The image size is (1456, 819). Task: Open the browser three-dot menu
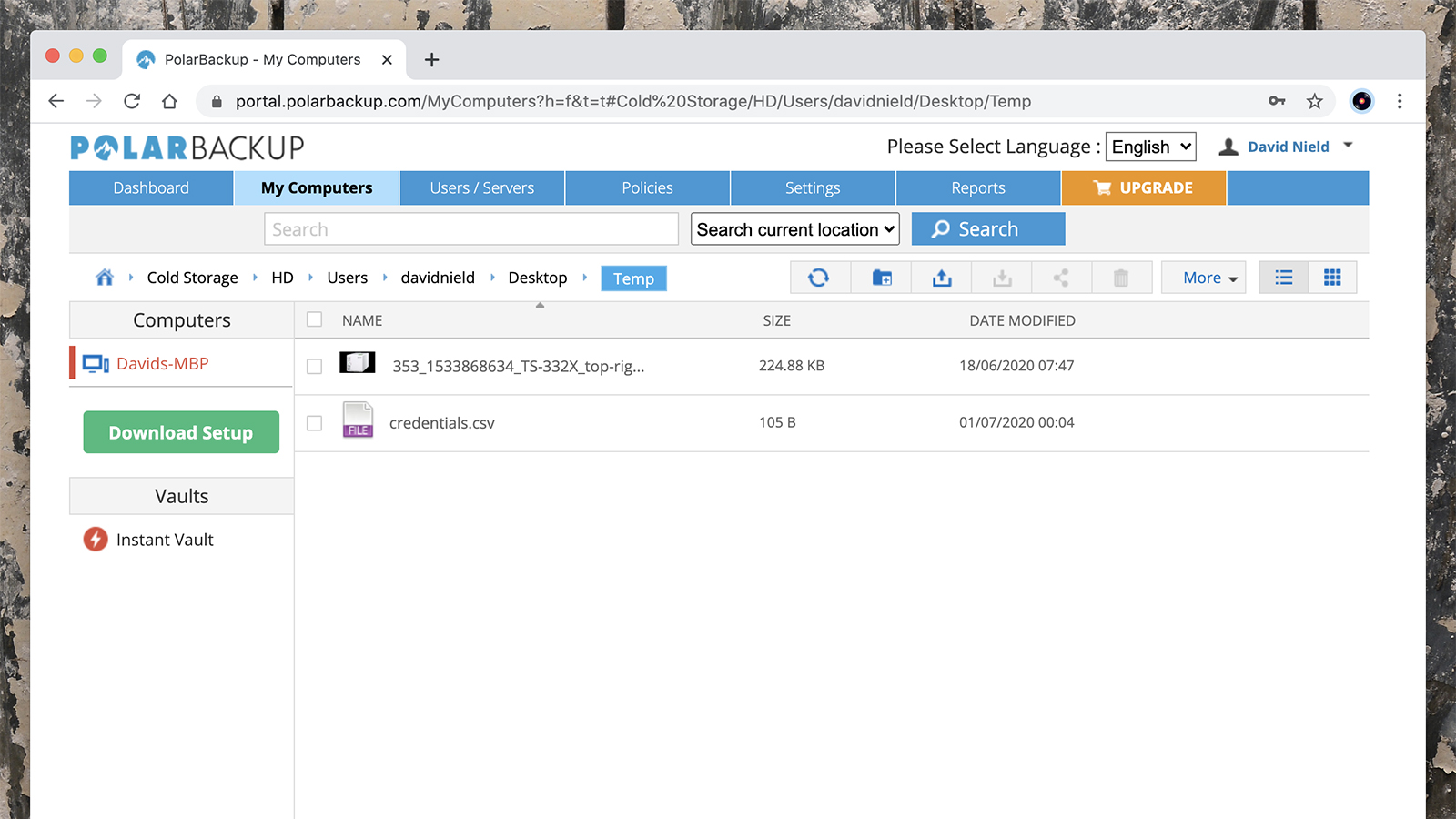1400,101
